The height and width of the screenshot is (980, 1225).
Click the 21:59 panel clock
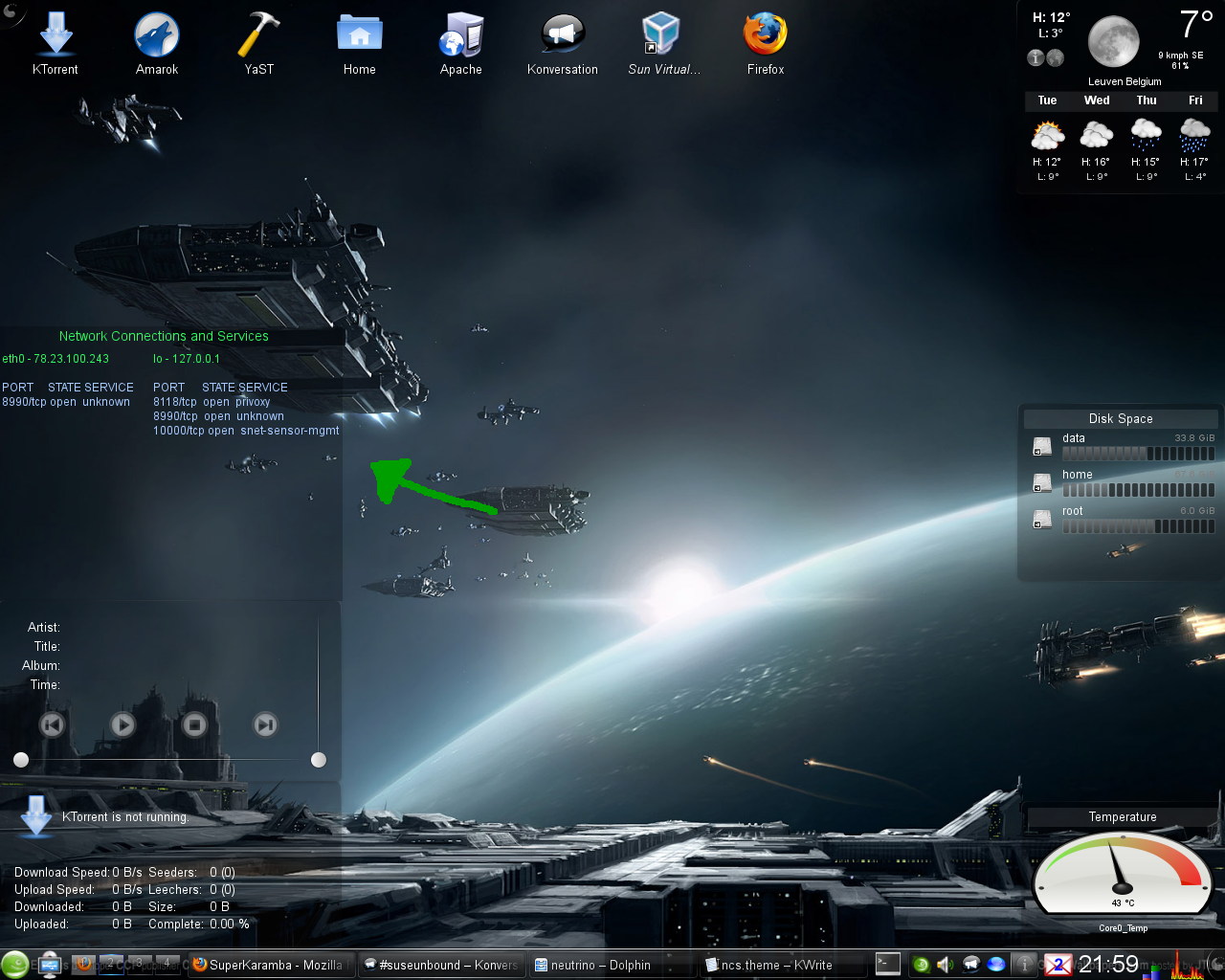1108,965
